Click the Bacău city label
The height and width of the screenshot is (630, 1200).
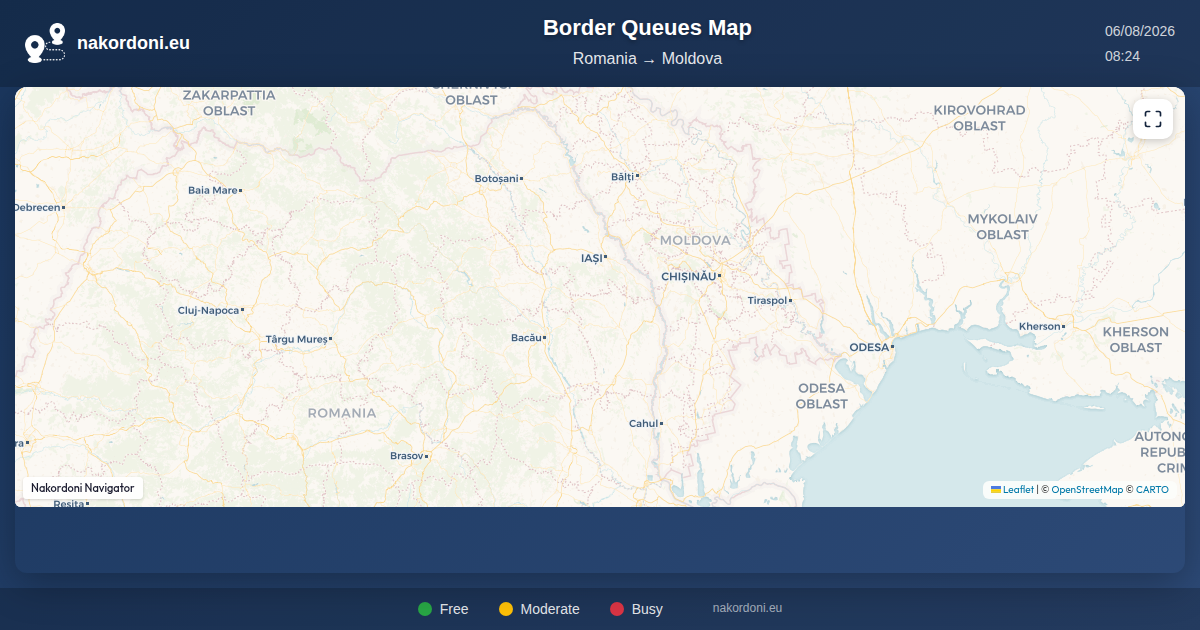pyautogui.click(x=526, y=338)
